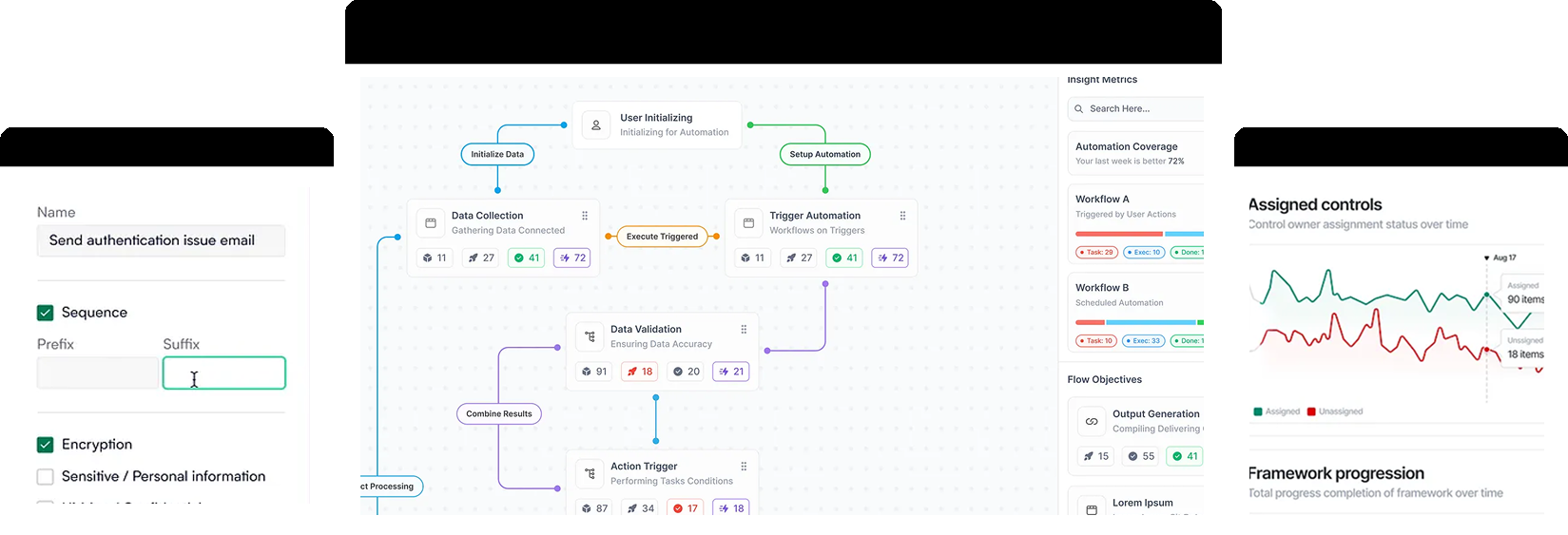Open the Data Validation node options menu
The image size is (1568, 535).
click(744, 330)
